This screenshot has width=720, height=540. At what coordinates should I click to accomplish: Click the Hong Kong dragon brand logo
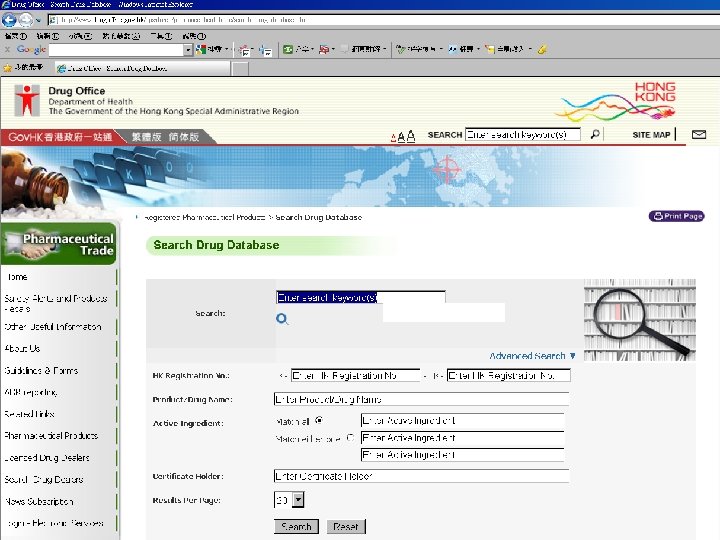[616, 101]
